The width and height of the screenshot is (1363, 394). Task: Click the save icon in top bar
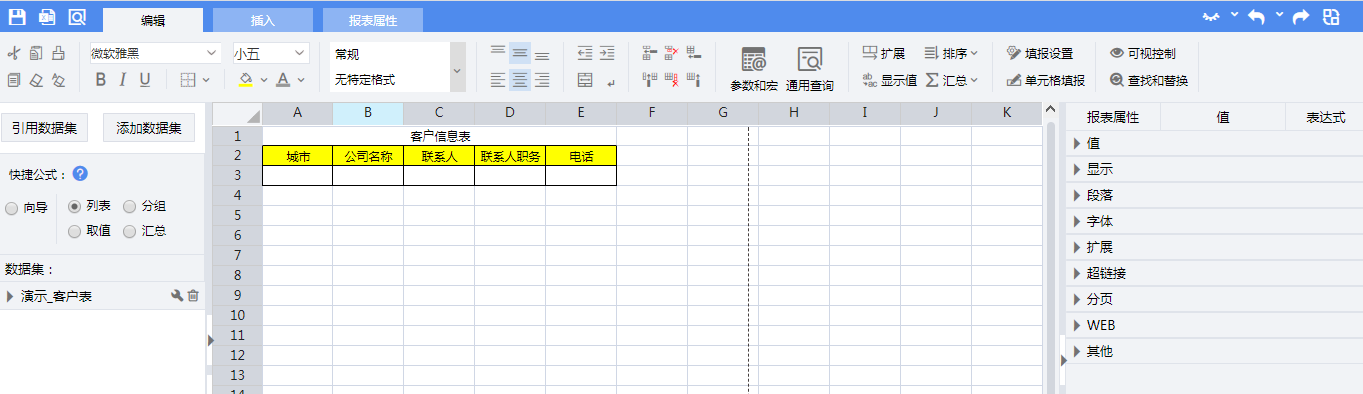point(17,17)
